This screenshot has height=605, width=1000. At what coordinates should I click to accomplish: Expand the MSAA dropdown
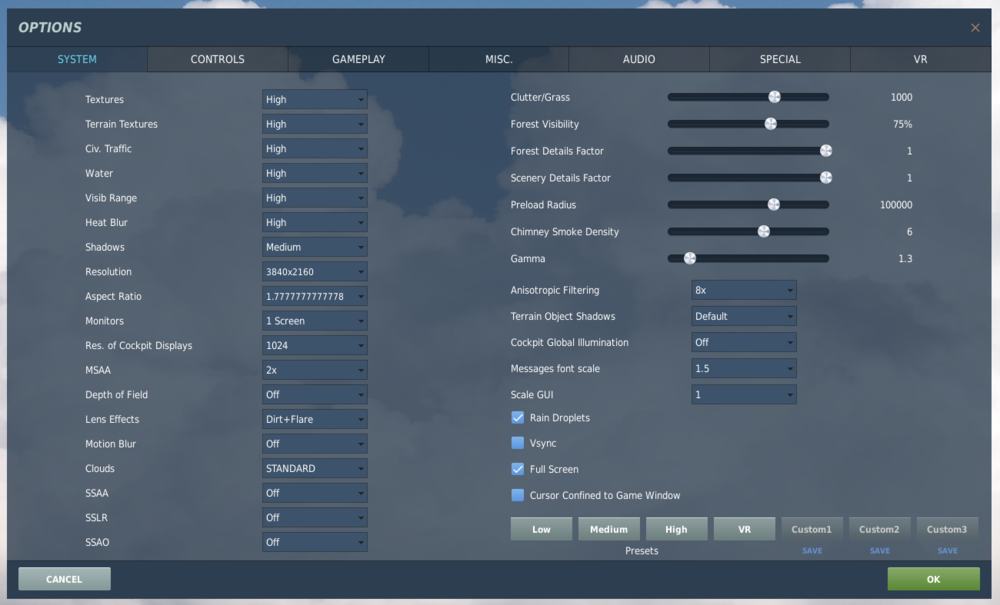[314, 370]
